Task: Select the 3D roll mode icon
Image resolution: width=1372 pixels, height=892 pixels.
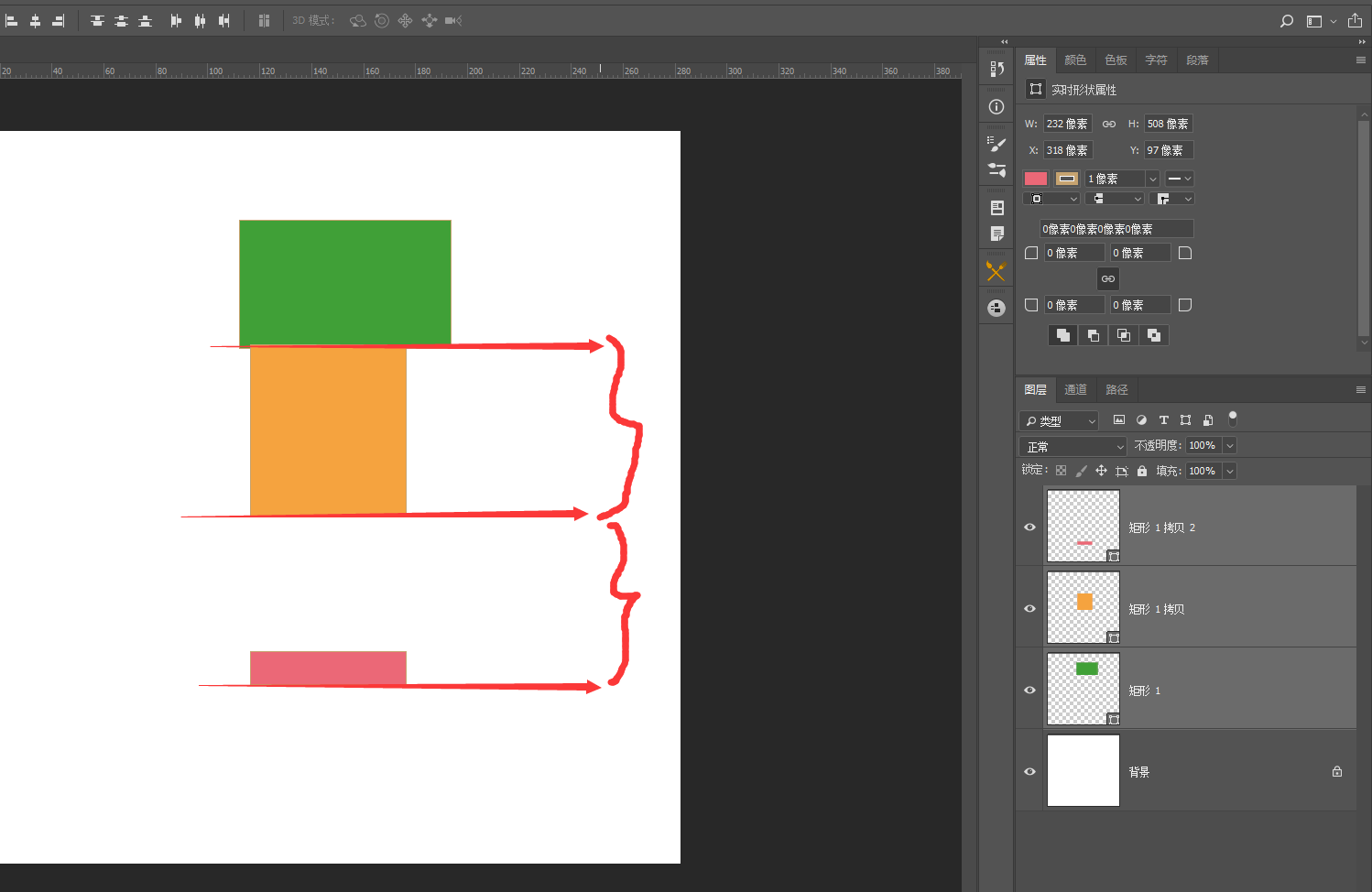Action: 382,20
